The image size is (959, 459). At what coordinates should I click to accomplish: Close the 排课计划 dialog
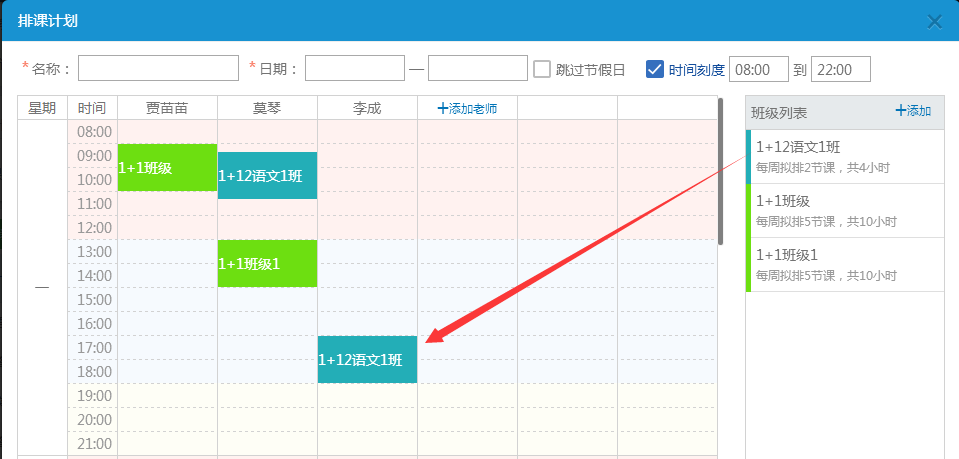(935, 21)
